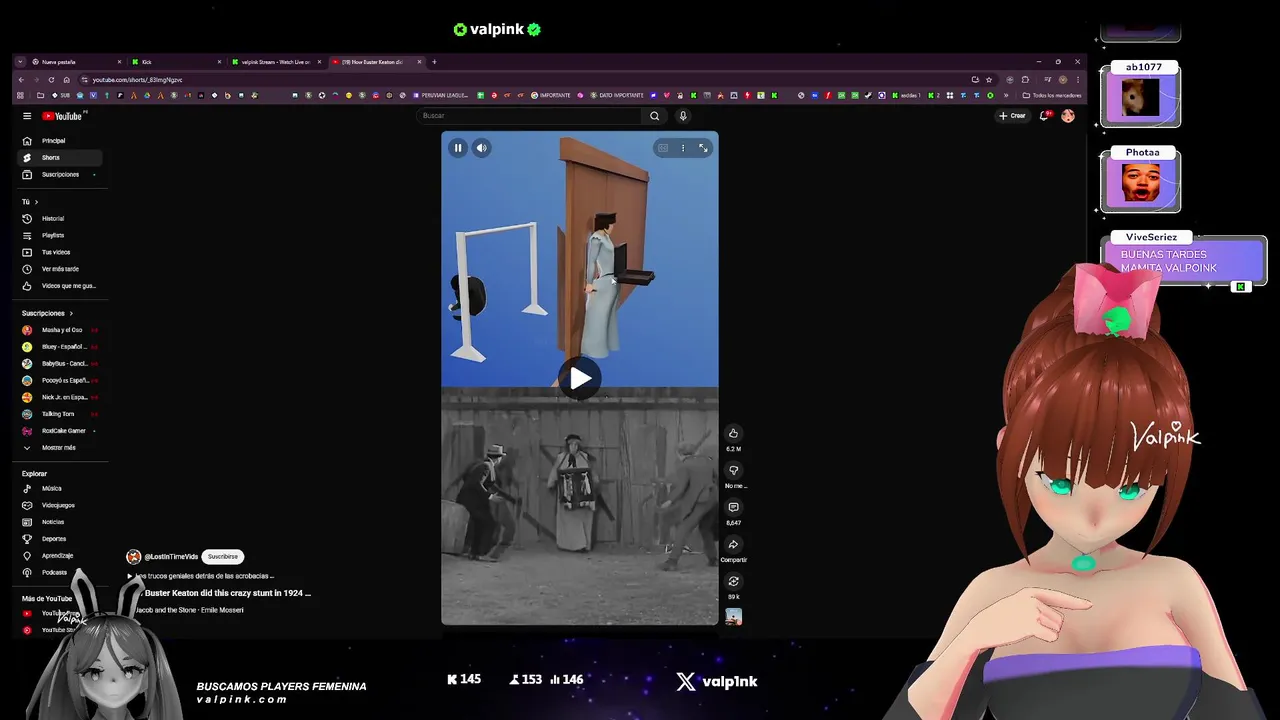Open Talking Tom channel
The image size is (1280, 720).
(x=60, y=414)
